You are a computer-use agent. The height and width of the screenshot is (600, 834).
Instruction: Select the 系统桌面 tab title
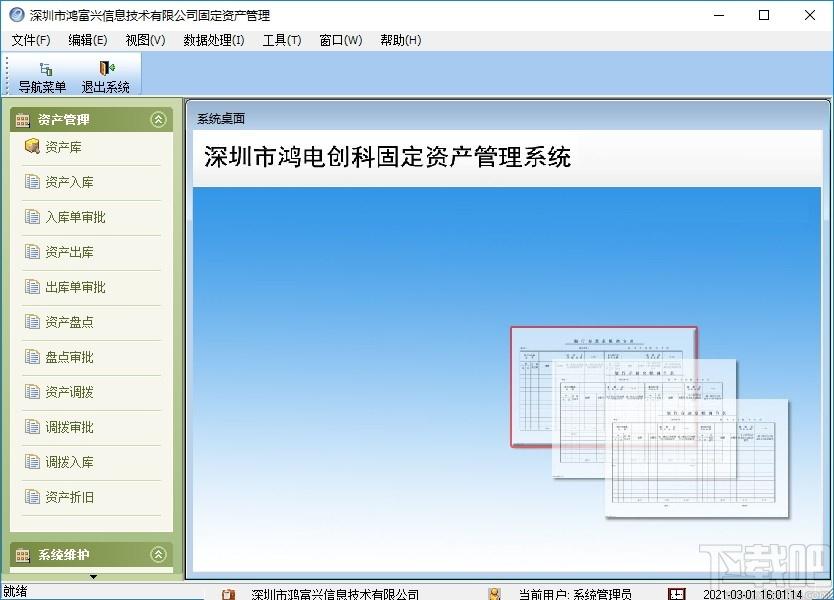click(x=221, y=119)
